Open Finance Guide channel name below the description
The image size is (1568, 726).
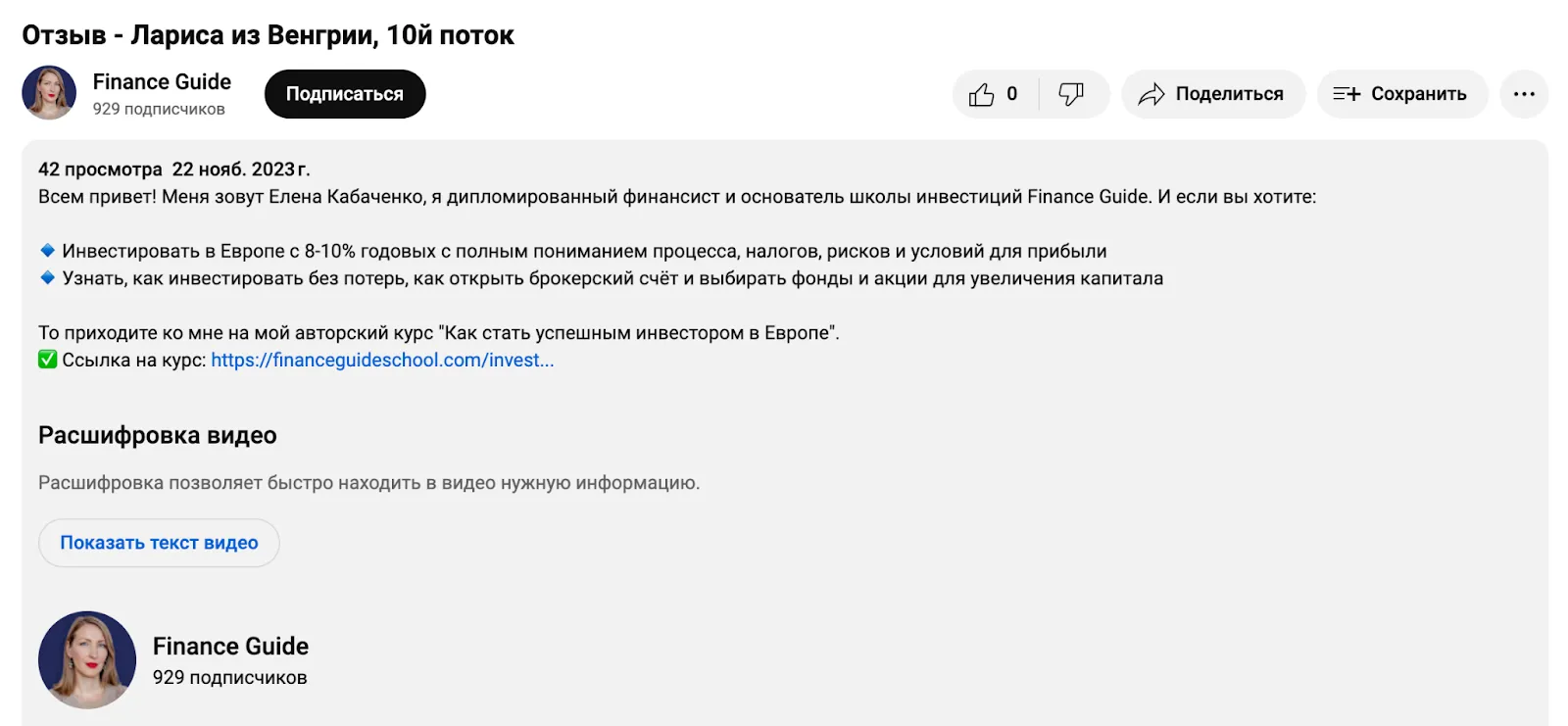(x=230, y=646)
